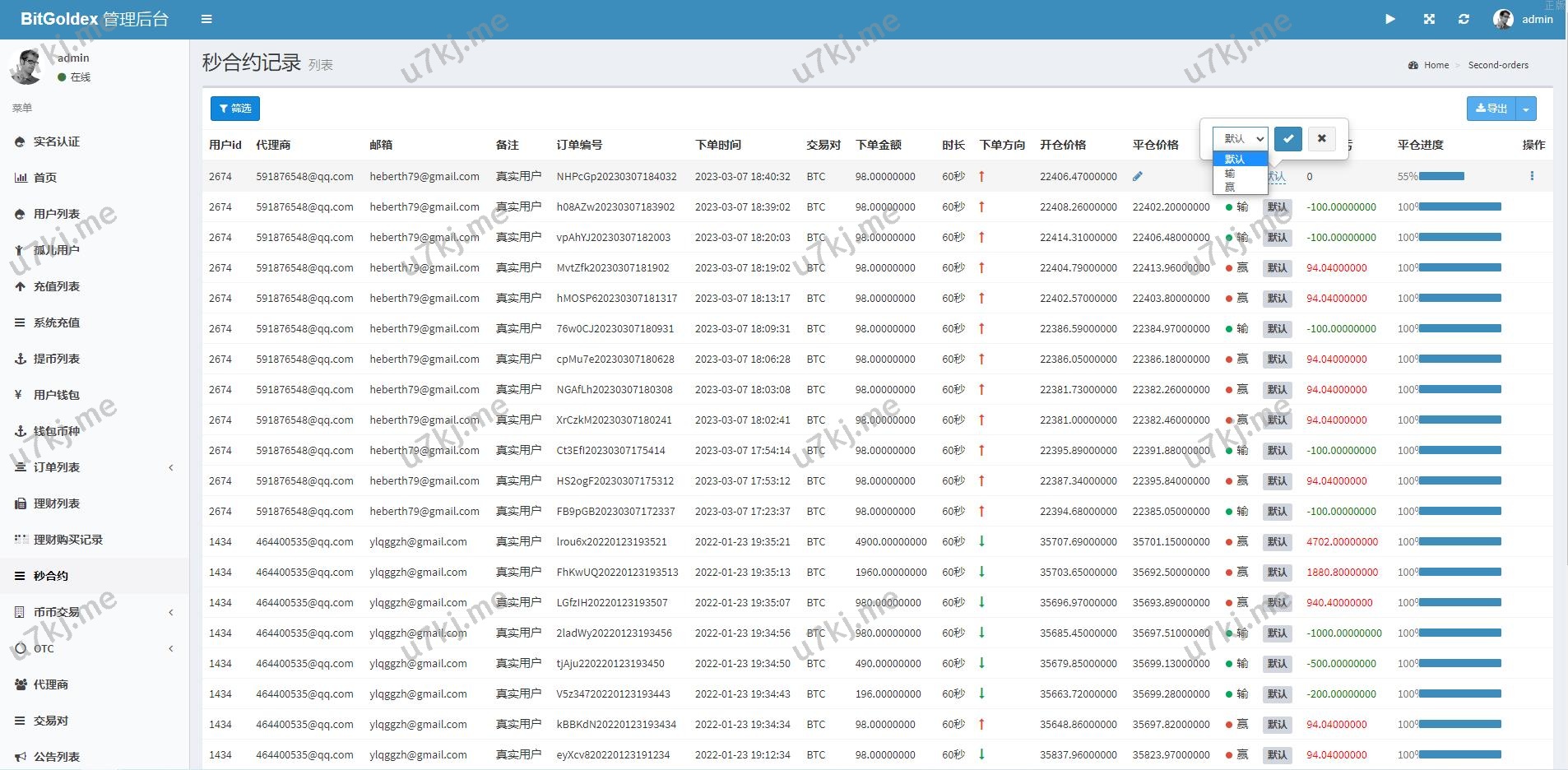Click the fullscreen expand icon
1568x770 pixels.
pos(1429,19)
